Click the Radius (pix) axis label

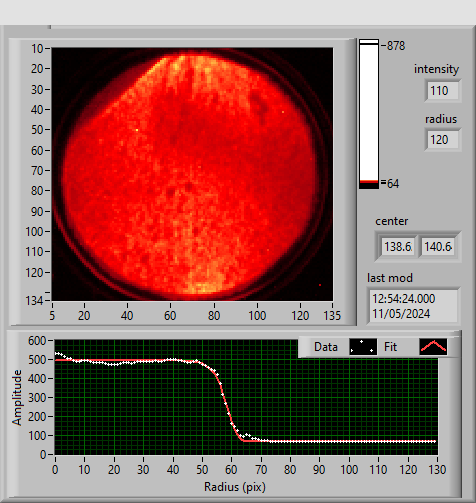coord(235,487)
